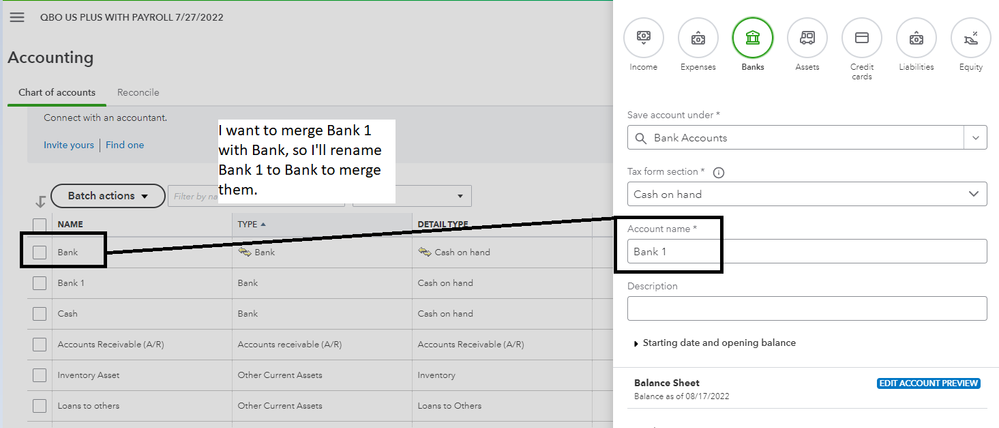Select the Expenses account type icon
999x428 pixels.
pyautogui.click(x=698, y=38)
